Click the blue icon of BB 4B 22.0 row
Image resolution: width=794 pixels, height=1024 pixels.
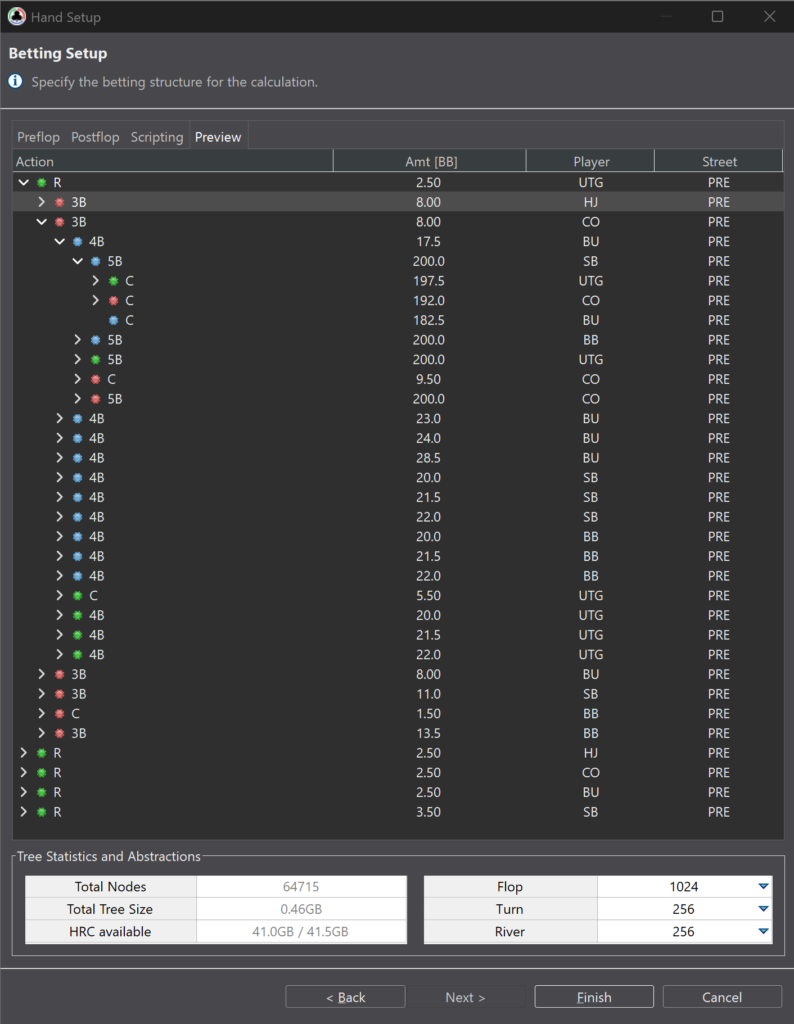click(x=78, y=576)
